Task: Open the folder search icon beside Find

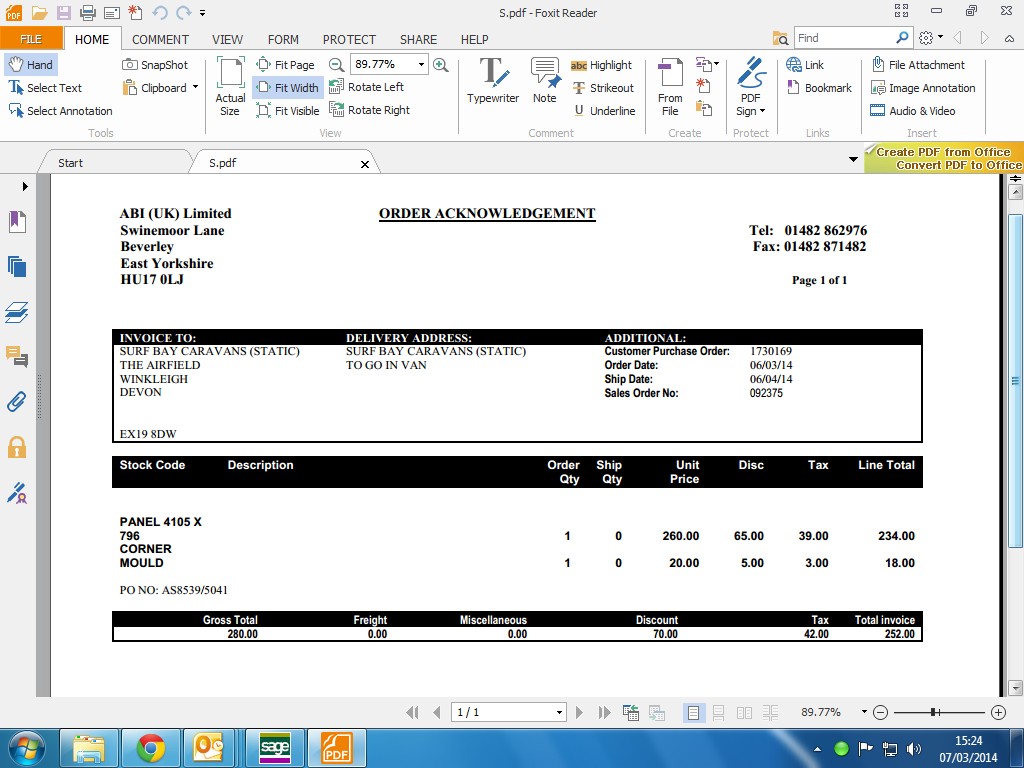Action: click(x=780, y=38)
